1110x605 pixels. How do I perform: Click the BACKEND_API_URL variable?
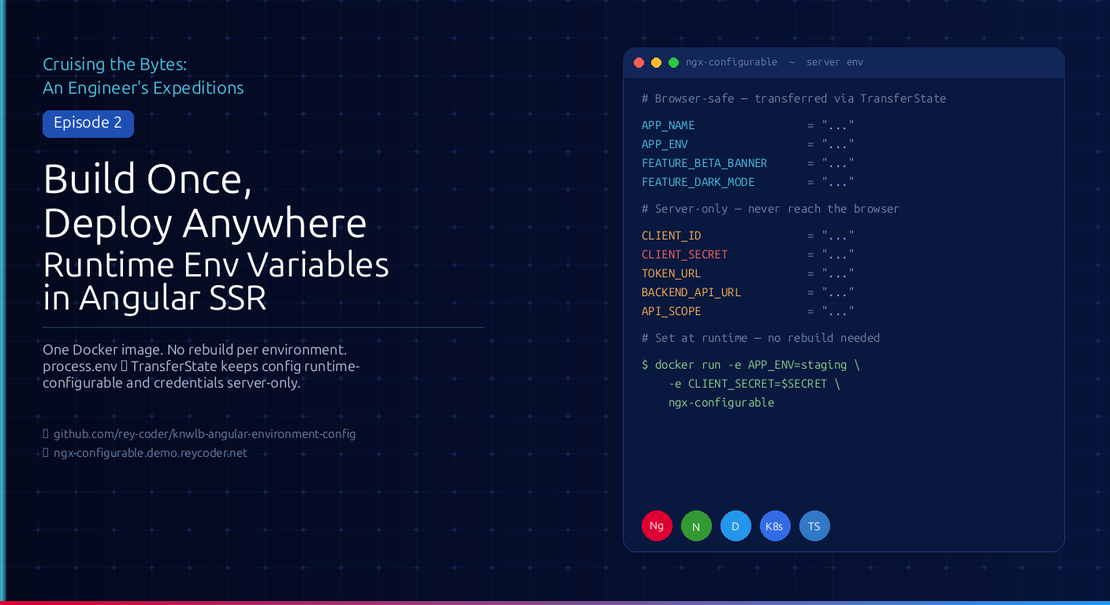pyautogui.click(x=691, y=292)
